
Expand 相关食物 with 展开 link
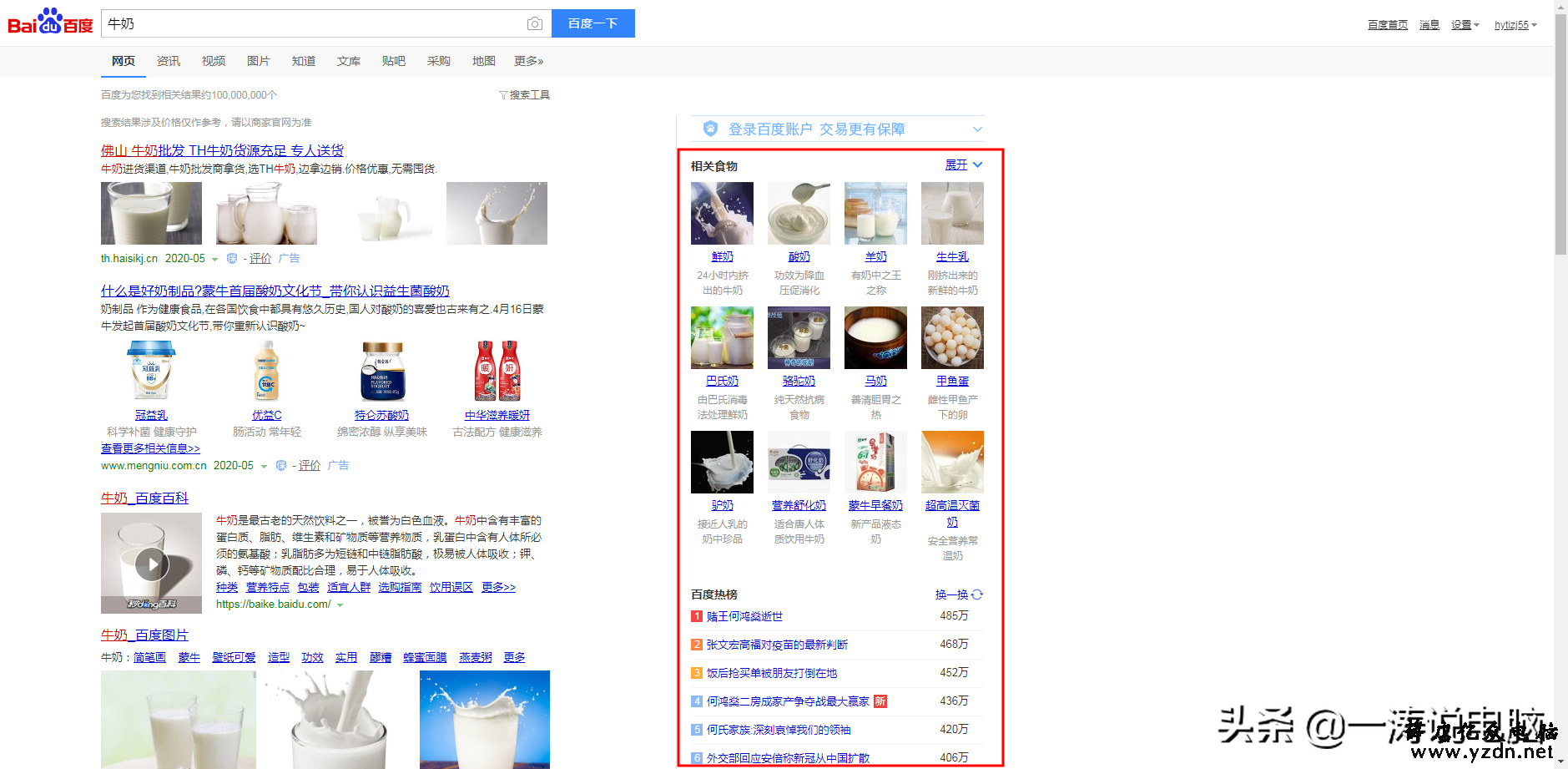click(x=963, y=165)
